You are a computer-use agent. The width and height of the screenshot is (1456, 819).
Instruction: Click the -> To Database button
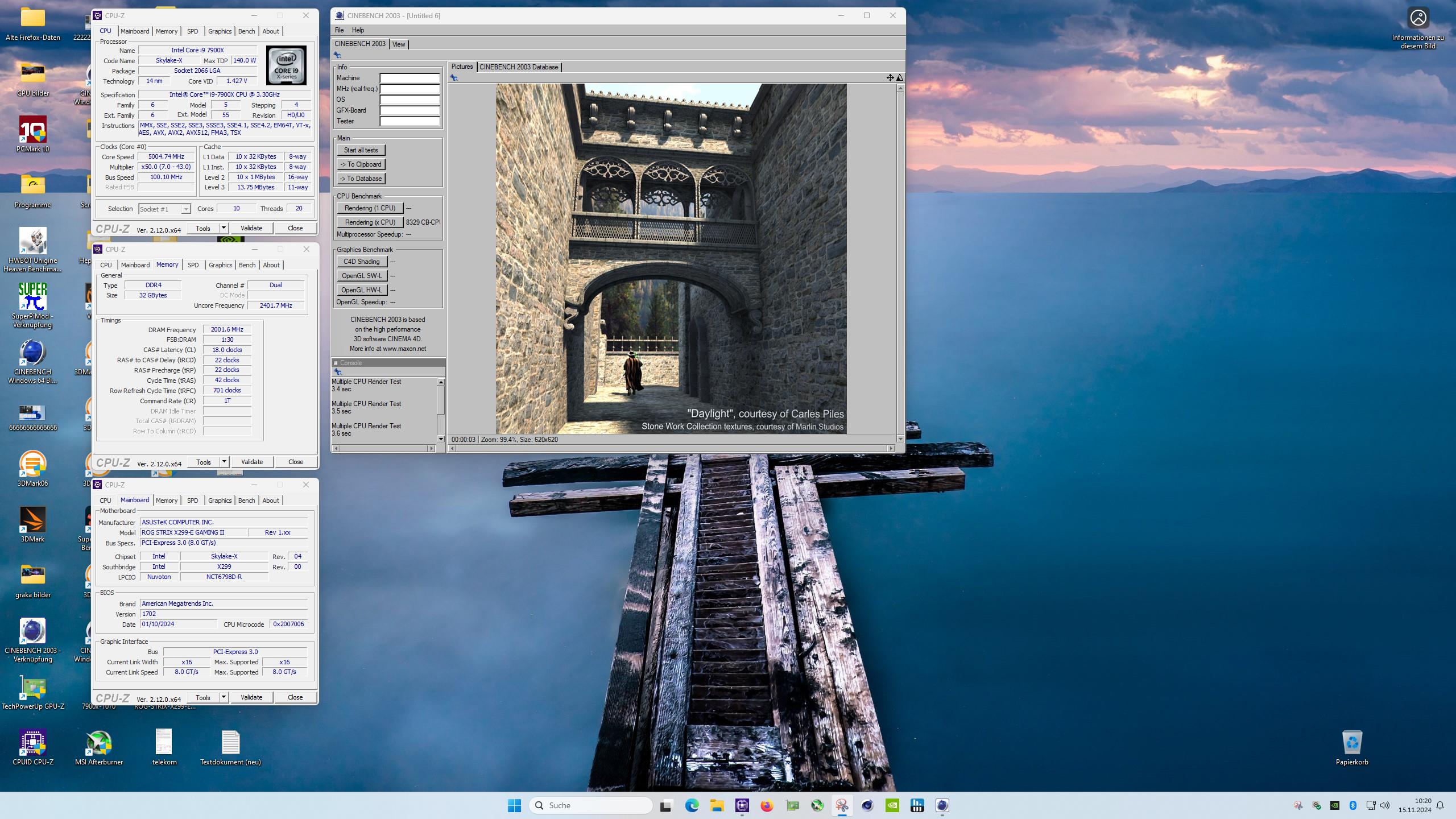(x=361, y=179)
